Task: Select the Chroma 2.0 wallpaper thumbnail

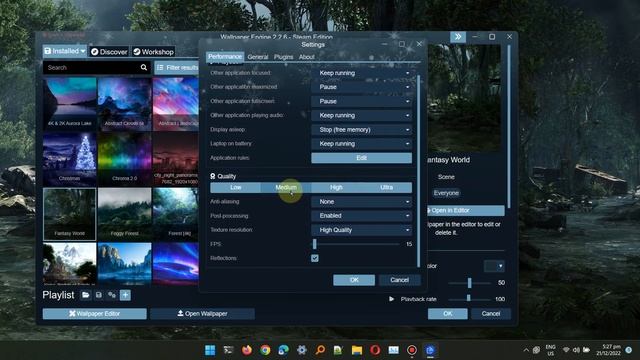Action: click(x=124, y=159)
